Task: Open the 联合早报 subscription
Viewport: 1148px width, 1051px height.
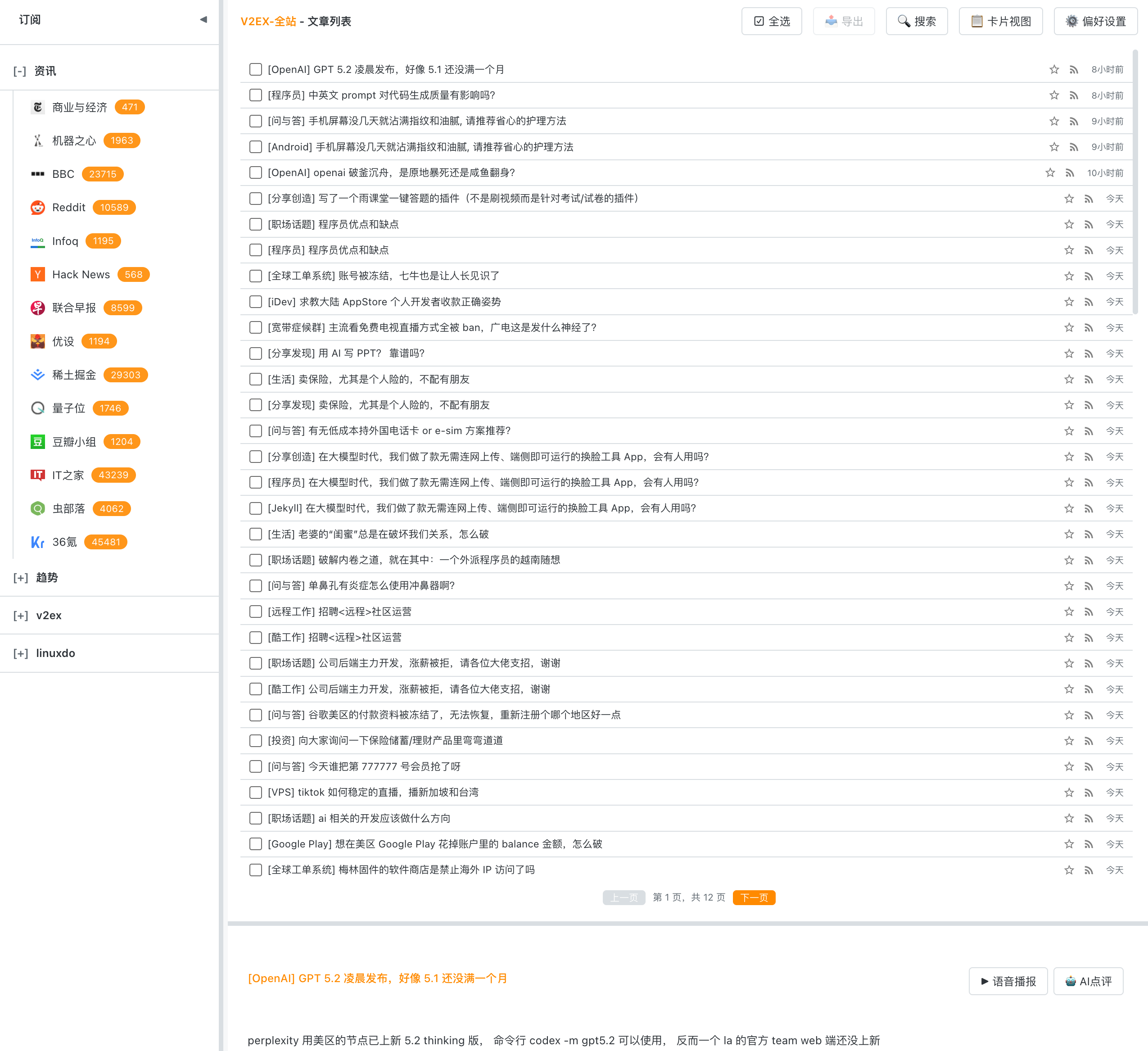Action: (74, 308)
